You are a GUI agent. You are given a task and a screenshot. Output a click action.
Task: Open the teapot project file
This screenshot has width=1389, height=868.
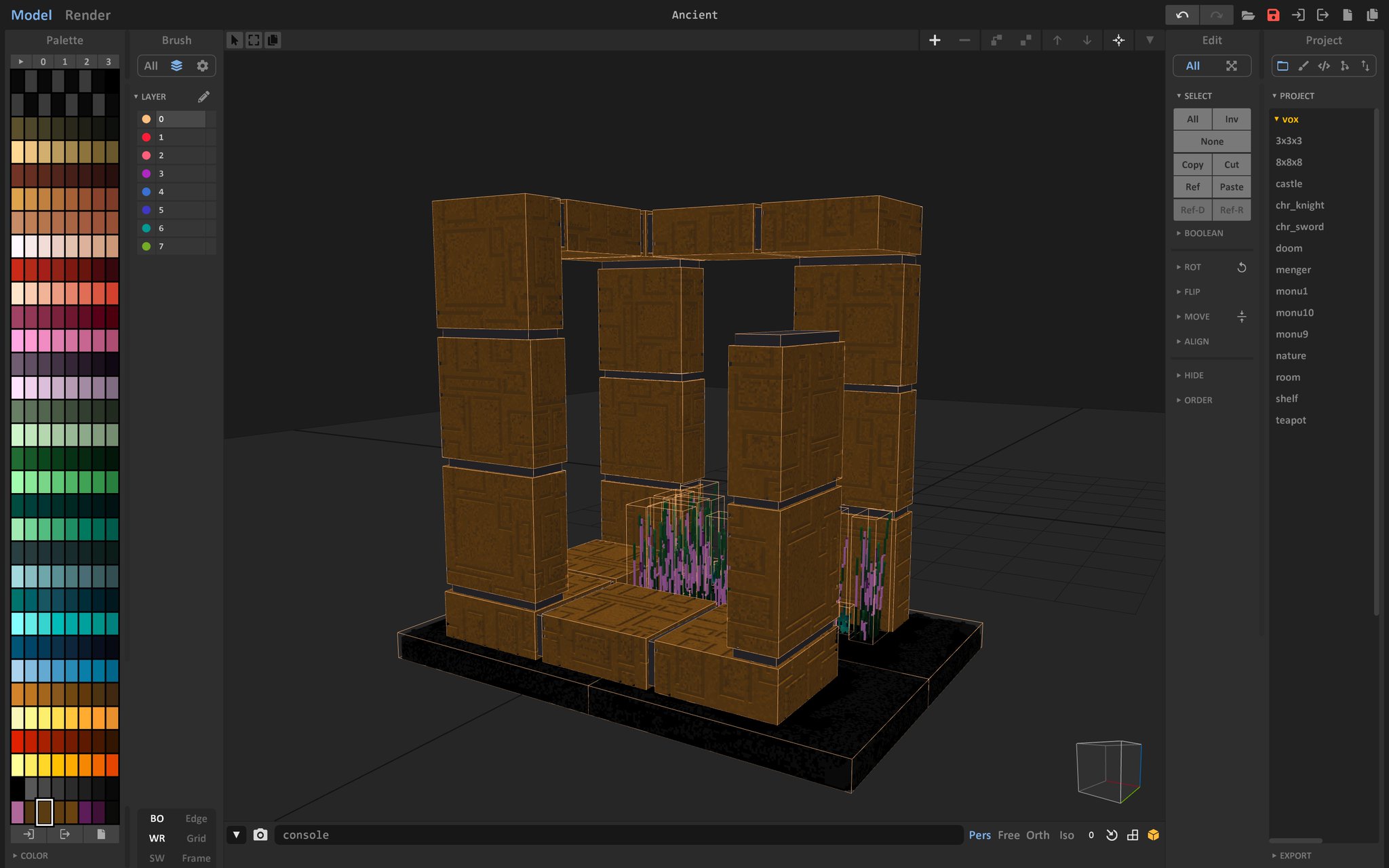(1291, 420)
